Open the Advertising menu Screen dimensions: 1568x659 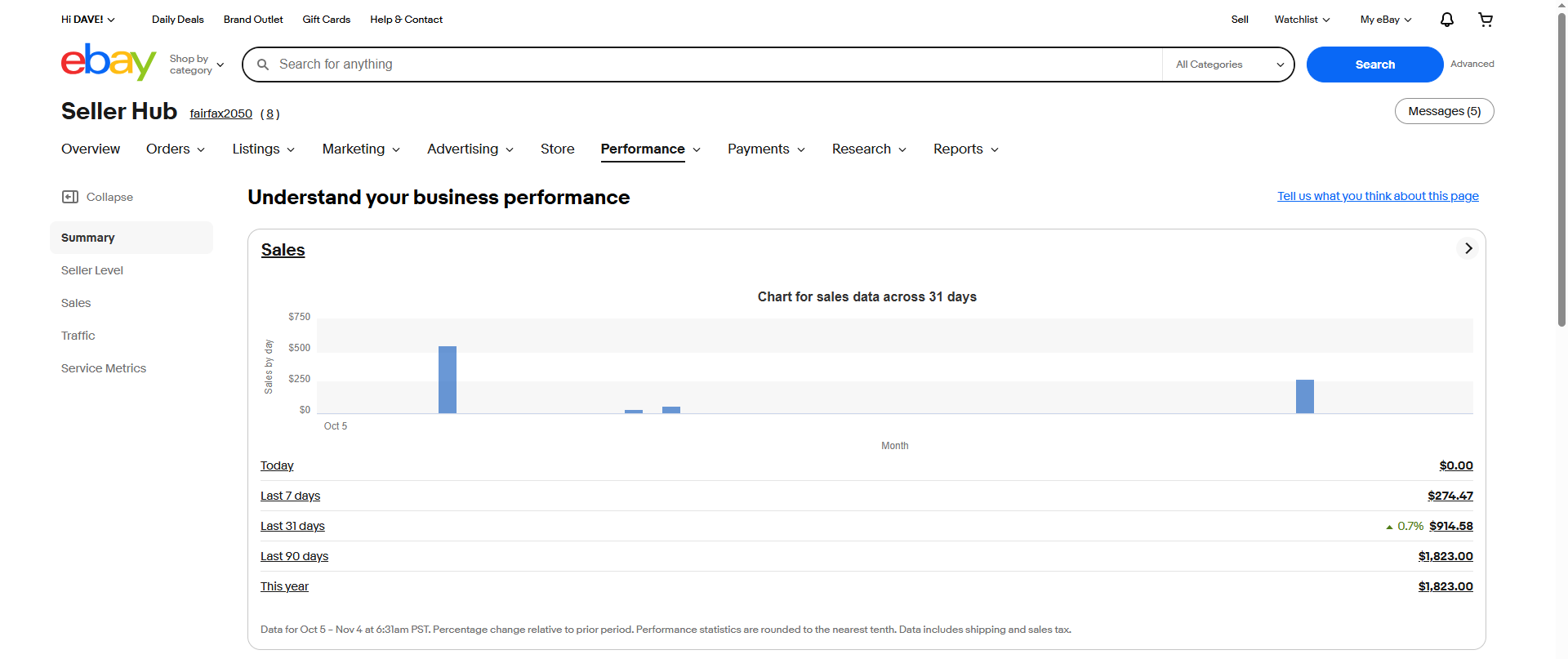(470, 149)
